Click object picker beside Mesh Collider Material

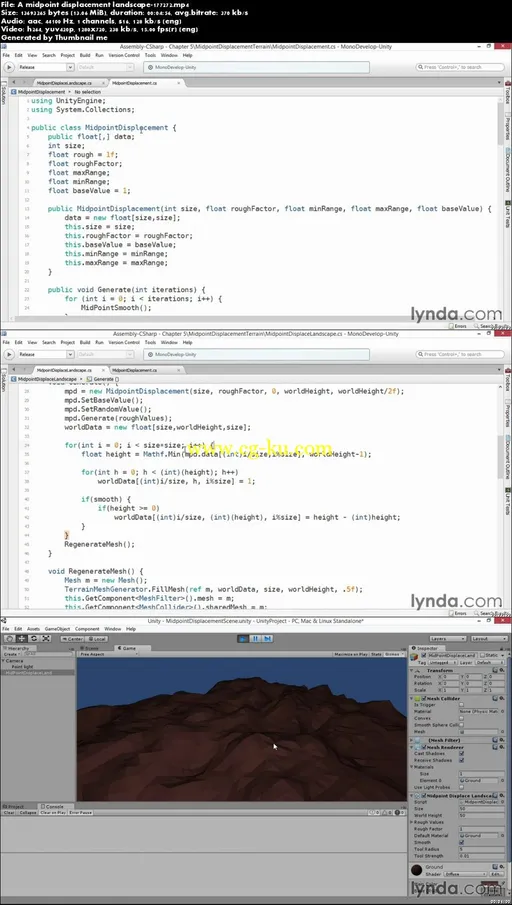coord(502,711)
